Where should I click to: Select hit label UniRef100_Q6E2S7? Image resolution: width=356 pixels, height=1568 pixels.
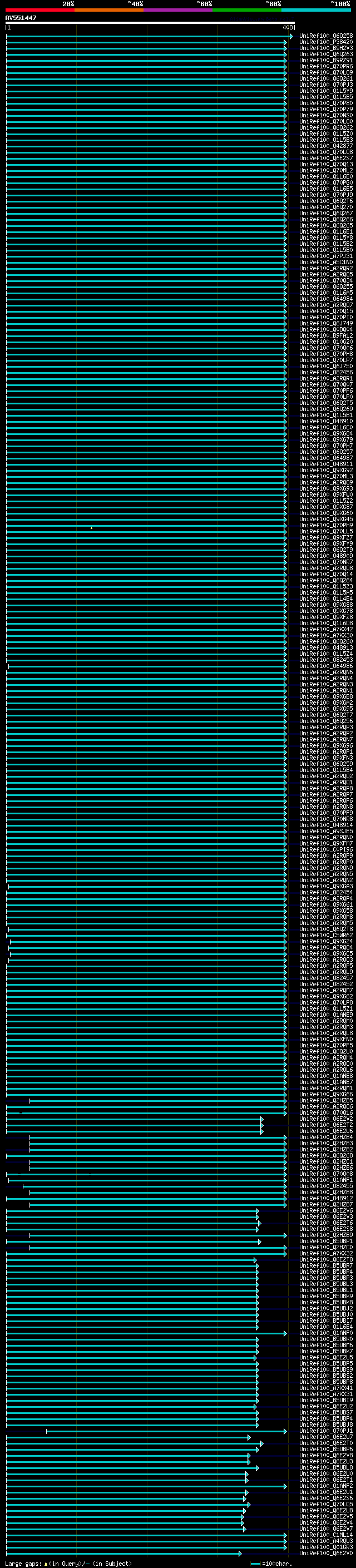coord(326,159)
